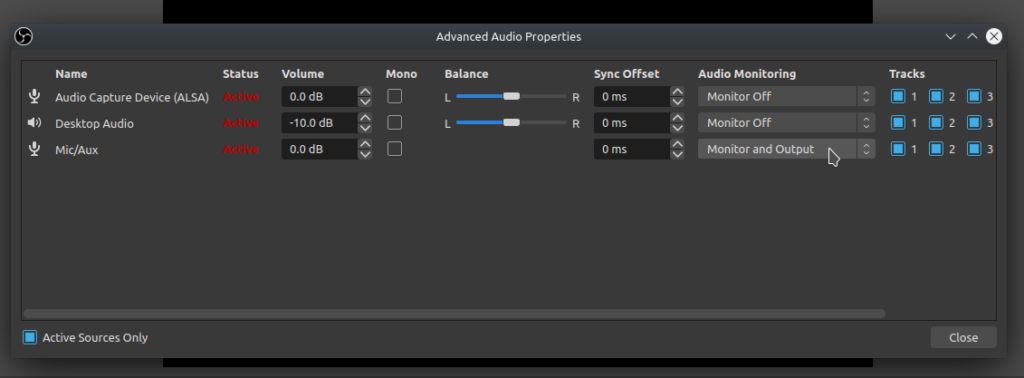
Task: Increase Desktop Audio volume with up arrow
Action: (365, 118)
